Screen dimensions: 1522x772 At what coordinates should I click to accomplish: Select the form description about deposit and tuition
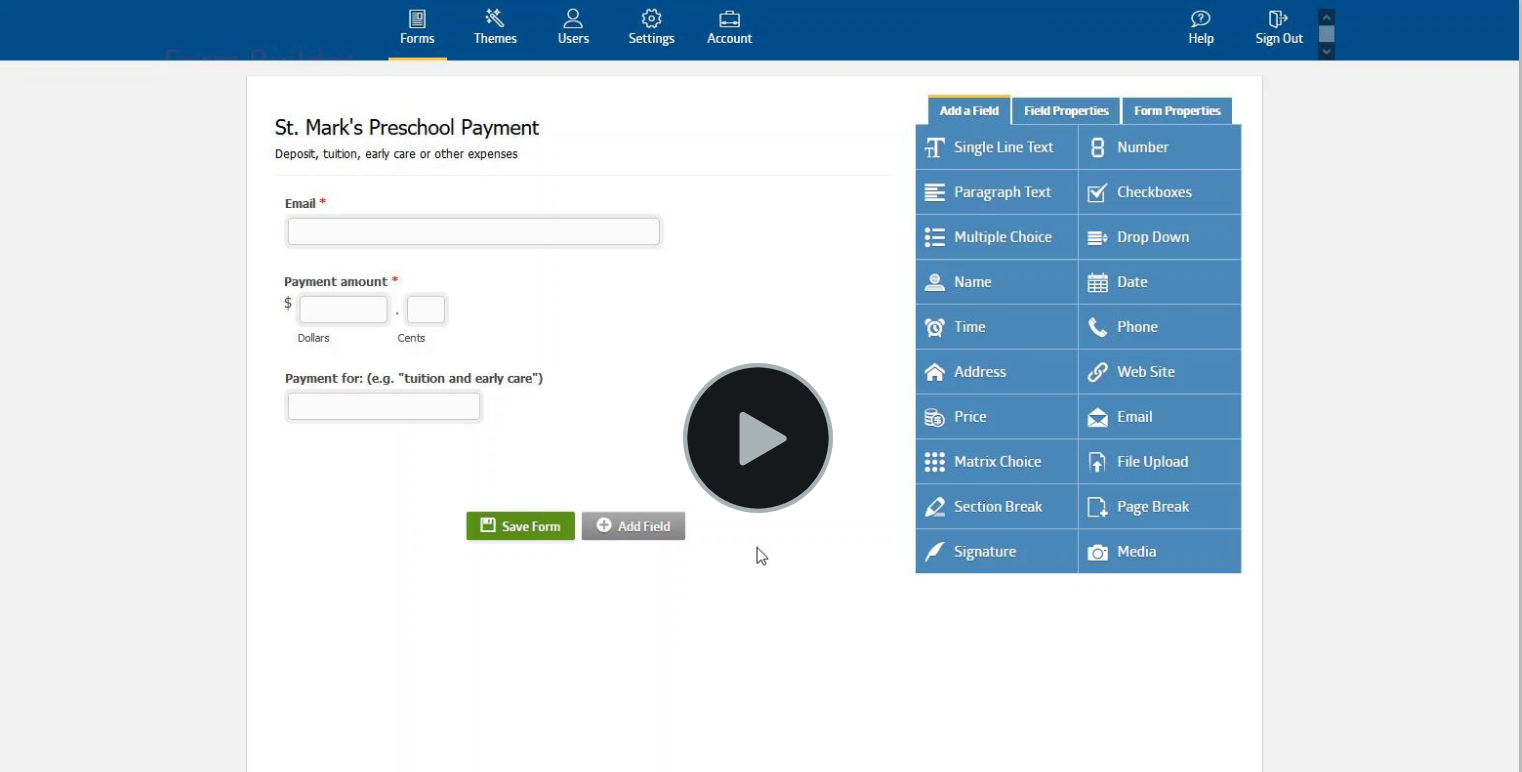(396, 154)
